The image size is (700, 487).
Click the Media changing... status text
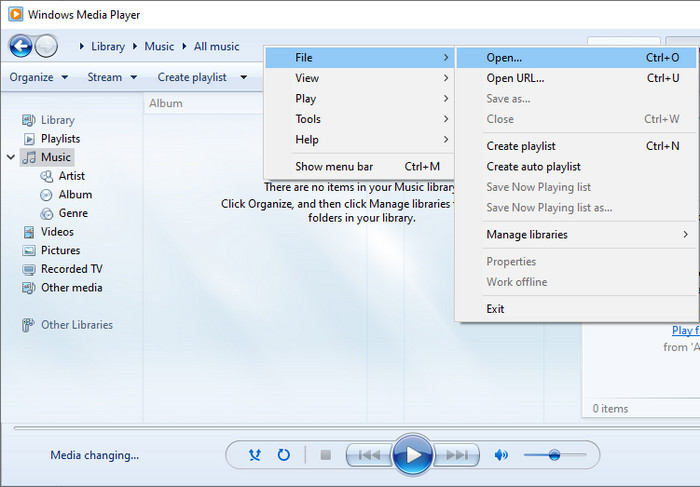pyautogui.click(x=95, y=455)
